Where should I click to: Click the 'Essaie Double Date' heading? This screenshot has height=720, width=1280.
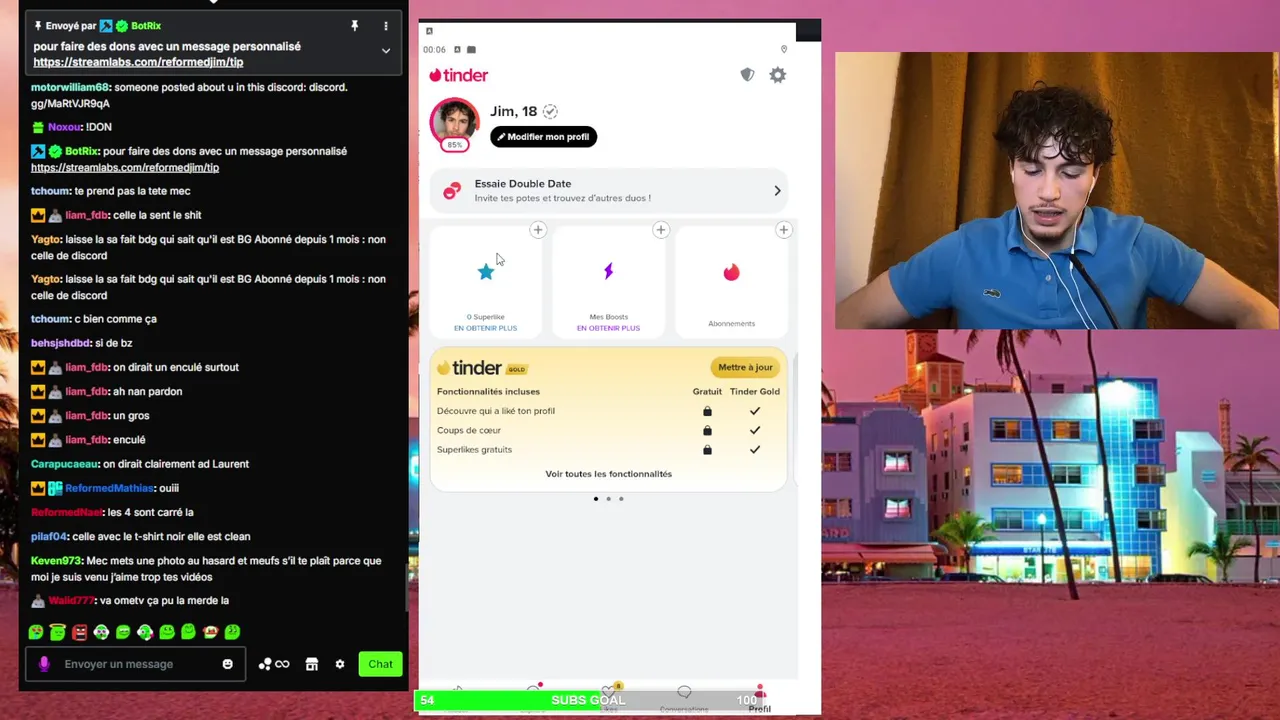pyautogui.click(x=523, y=184)
